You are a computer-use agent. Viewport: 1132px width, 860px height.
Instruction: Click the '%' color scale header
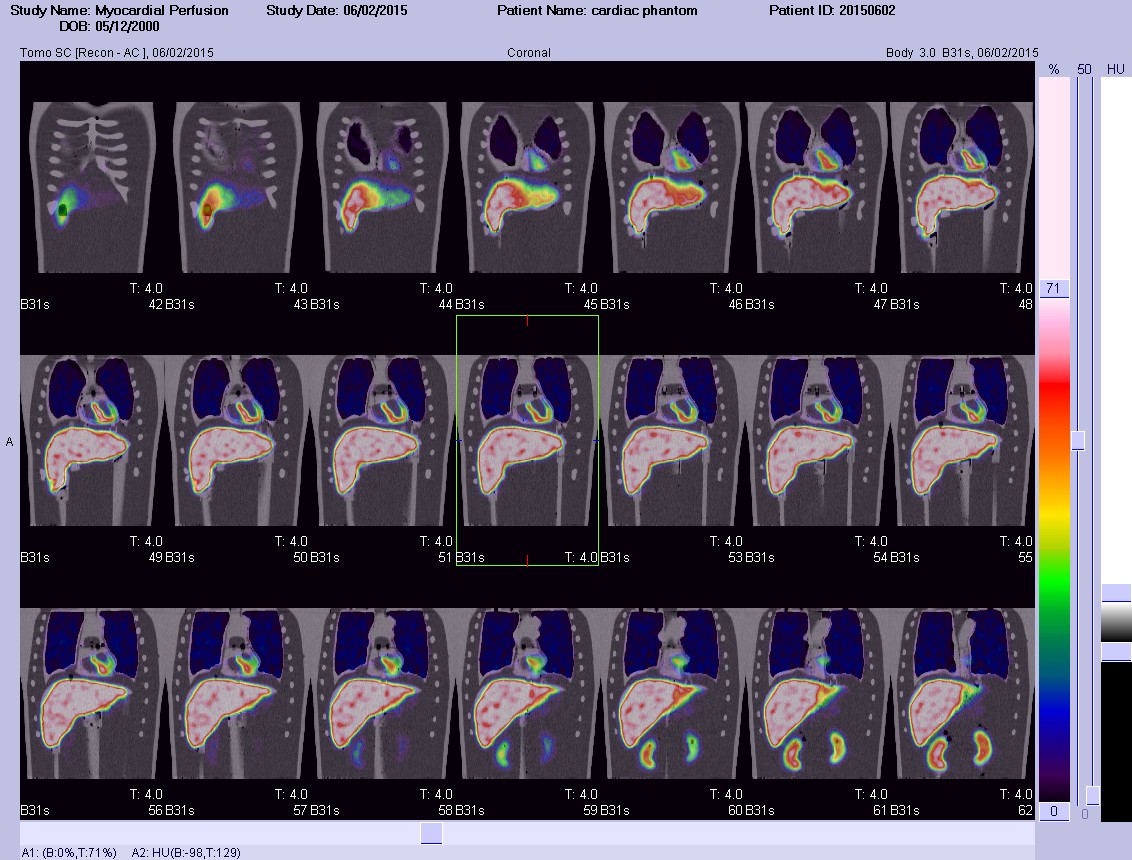click(1054, 69)
